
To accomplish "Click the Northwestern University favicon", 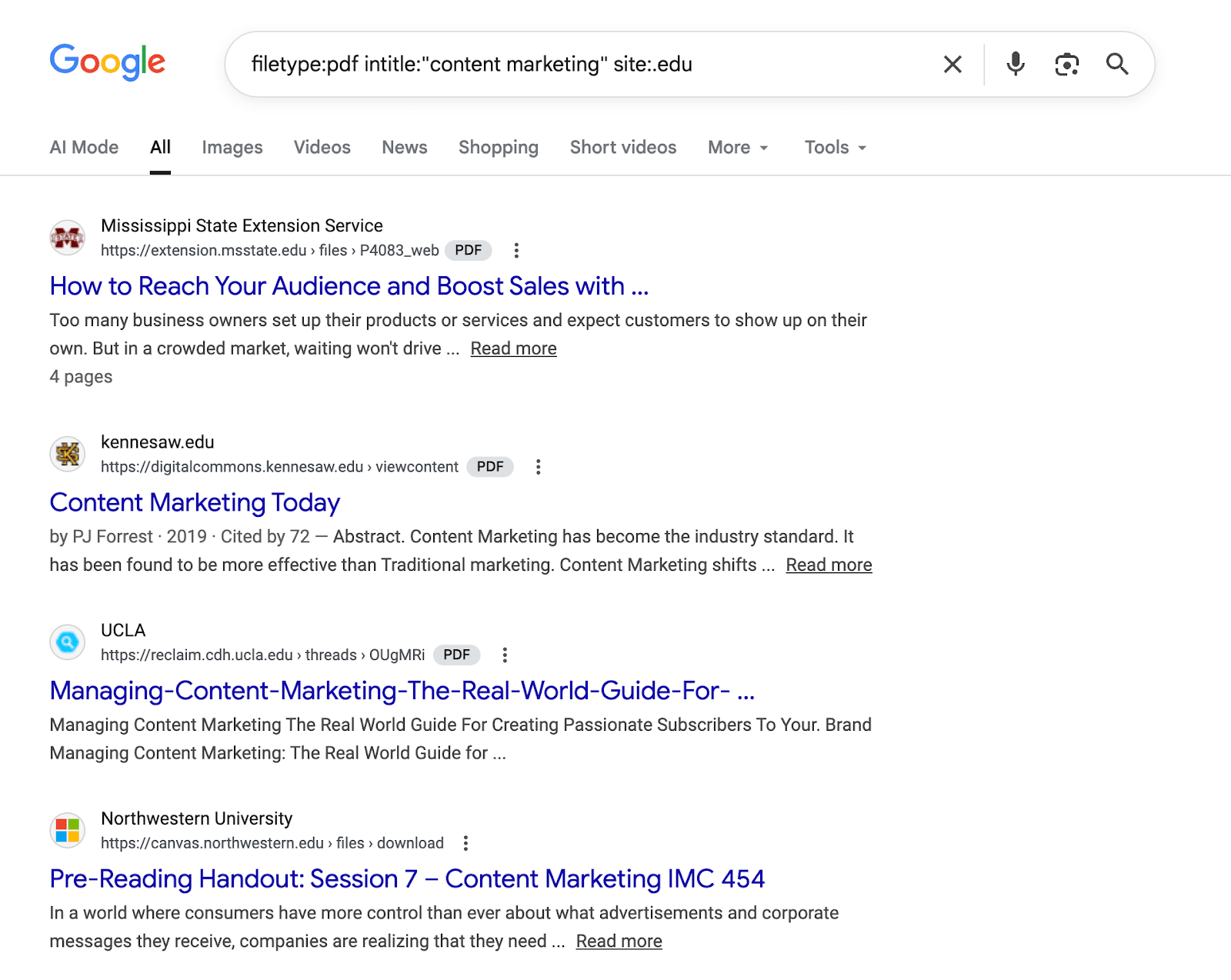I will click(x=68, y=831).
